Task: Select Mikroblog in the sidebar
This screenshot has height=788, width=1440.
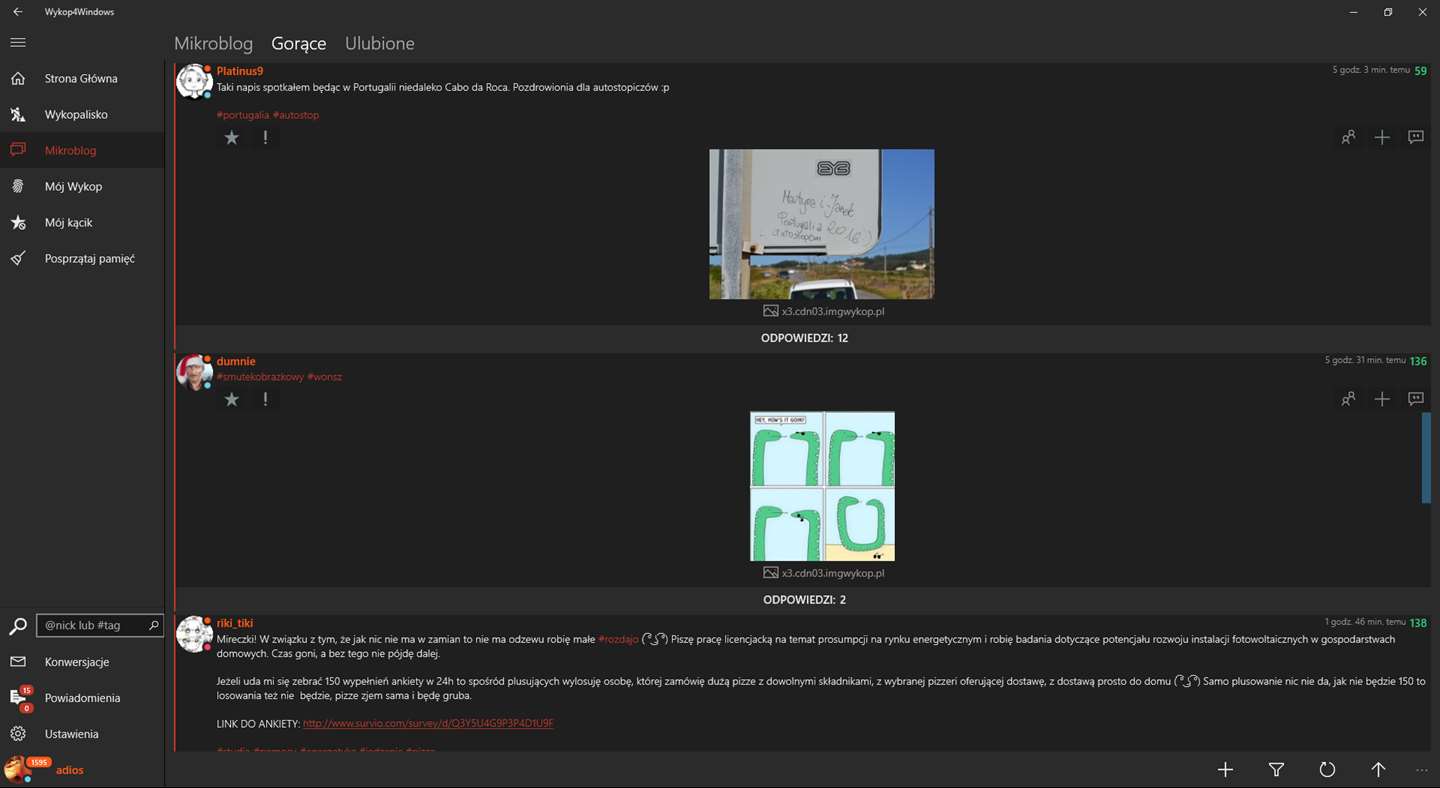Action: [x=82, y=150]
